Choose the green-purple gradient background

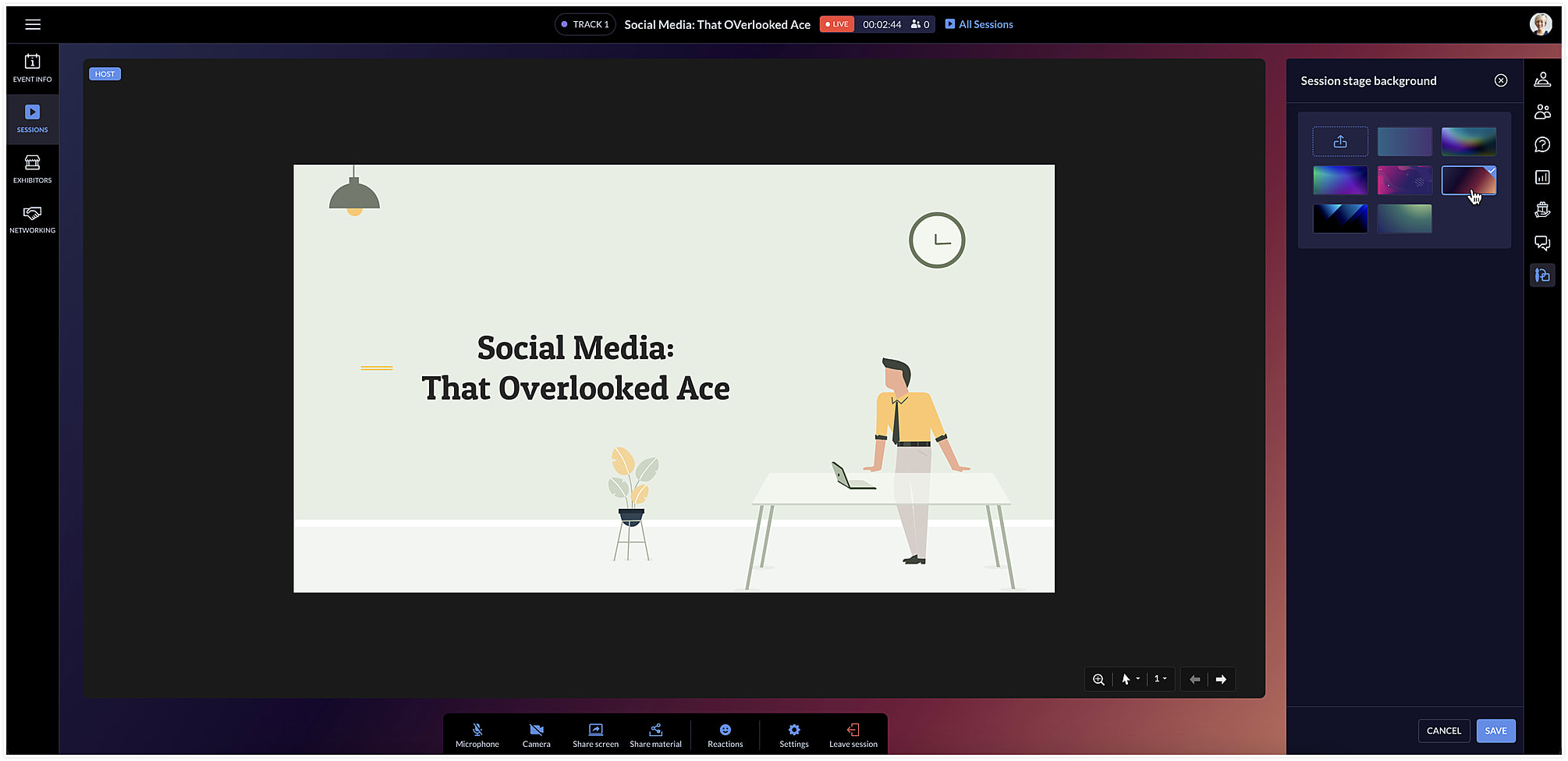click(x=1340, y=180)
